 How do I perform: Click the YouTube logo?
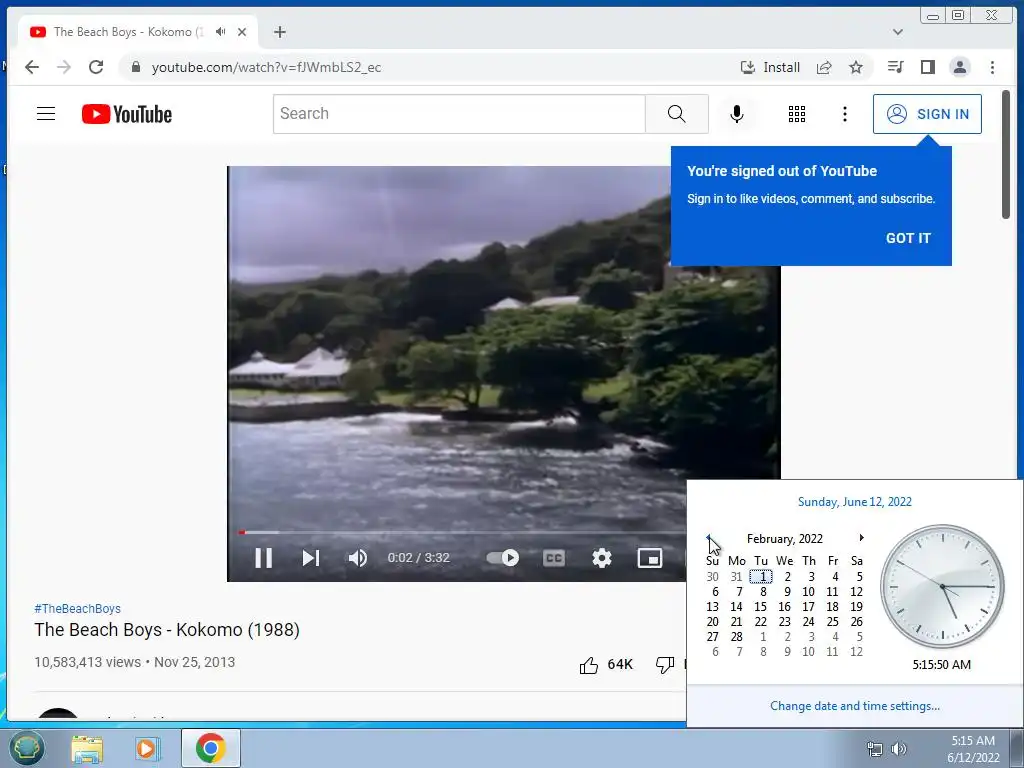[x=127, y=114]
